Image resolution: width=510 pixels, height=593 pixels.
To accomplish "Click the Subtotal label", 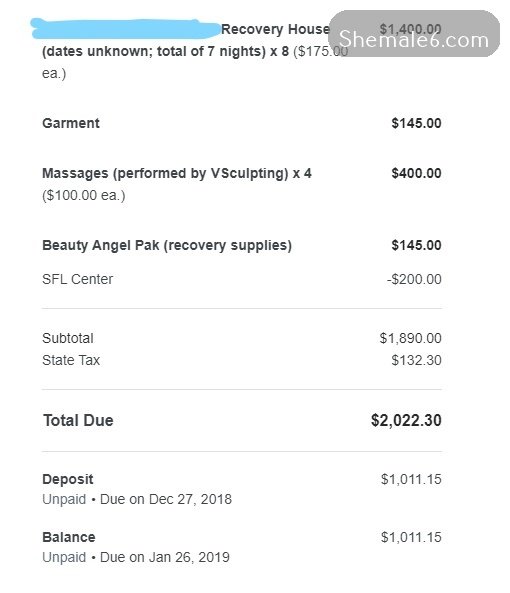I will click(x=68, y=338).
